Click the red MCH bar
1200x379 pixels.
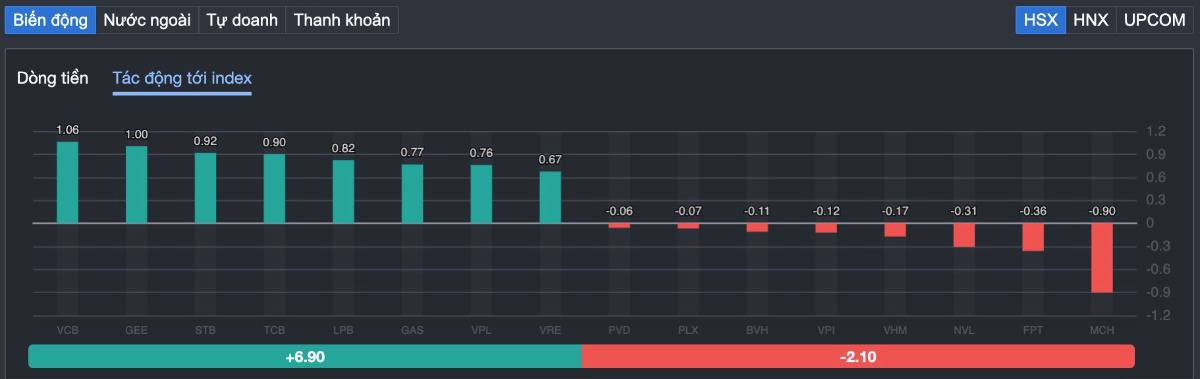coord(1102,258)
